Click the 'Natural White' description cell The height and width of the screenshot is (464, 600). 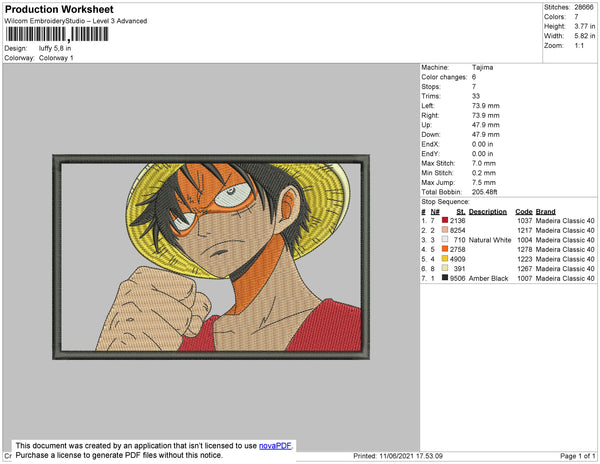[x=490, y=240]
